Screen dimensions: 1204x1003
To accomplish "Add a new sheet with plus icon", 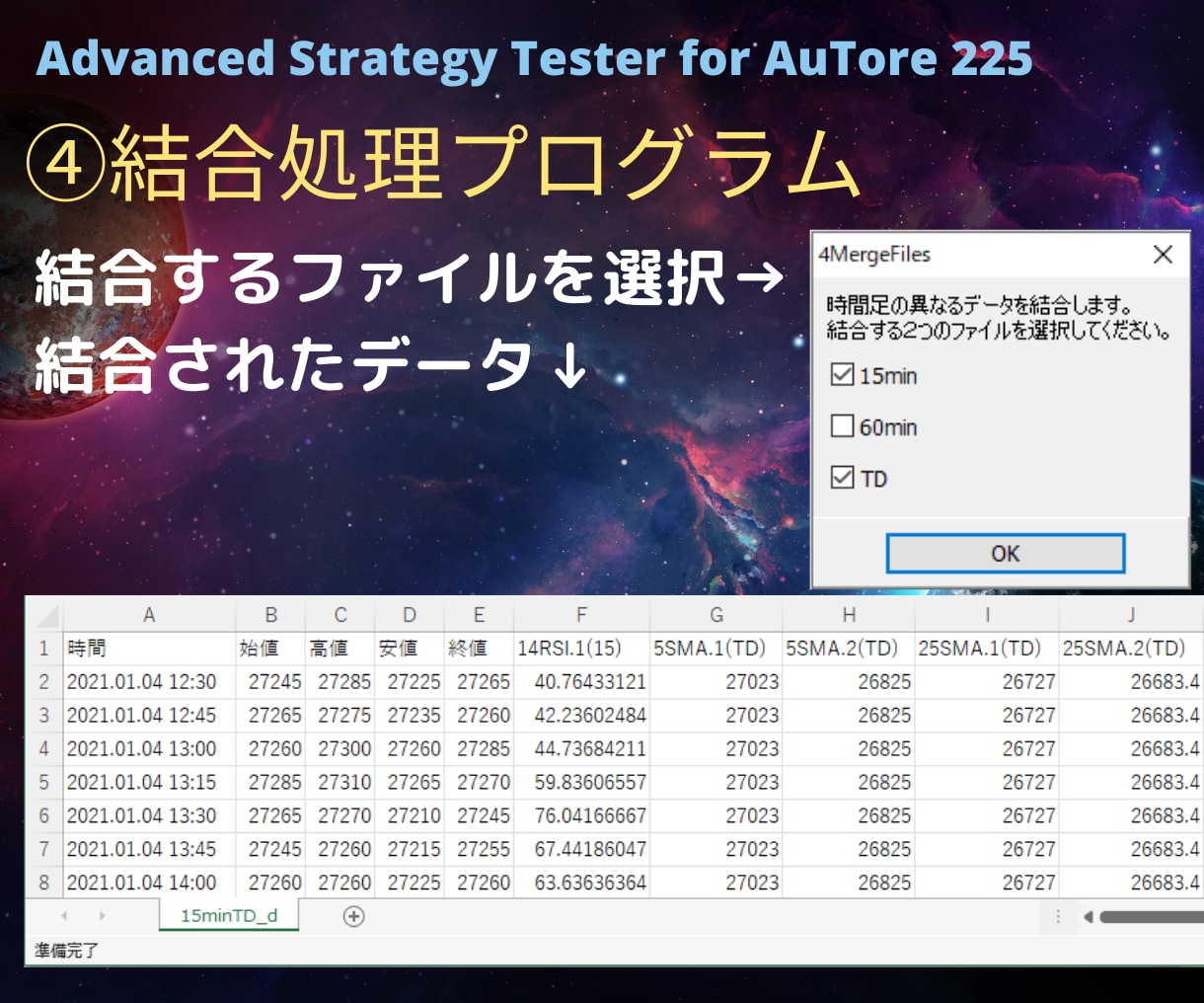I will [353, 916].
